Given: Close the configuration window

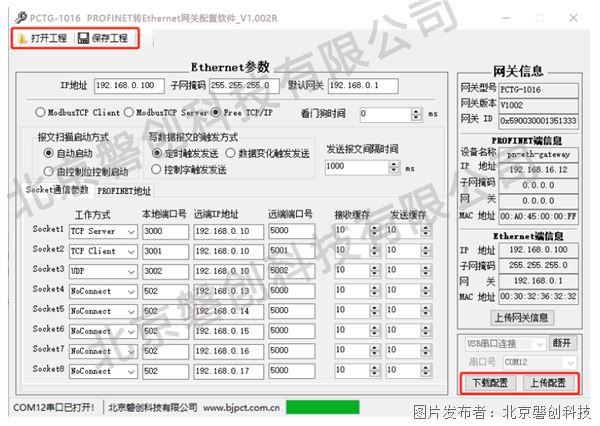Looking at the screenshot, I should (573, 18).
